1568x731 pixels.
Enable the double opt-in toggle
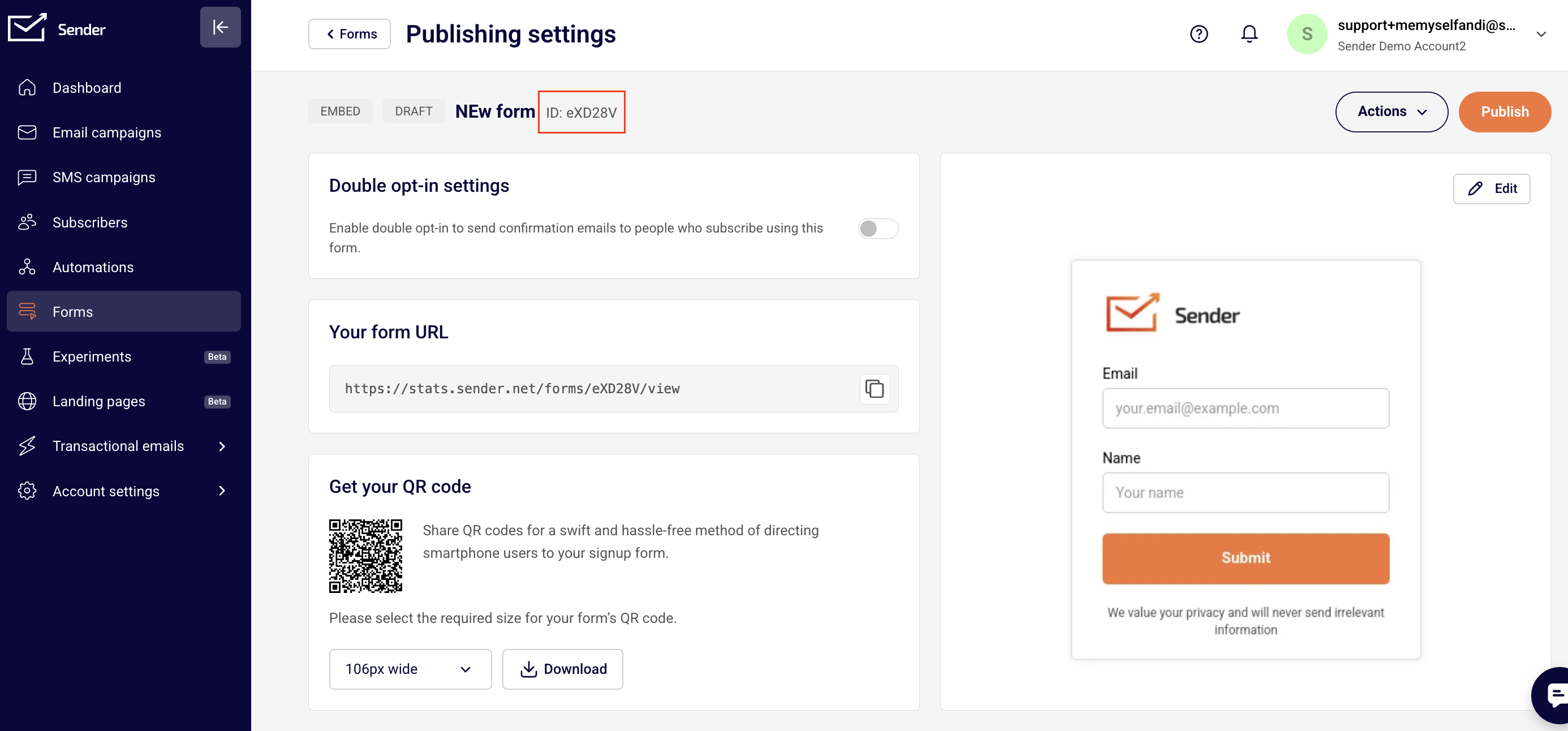[x=877, y=228]
